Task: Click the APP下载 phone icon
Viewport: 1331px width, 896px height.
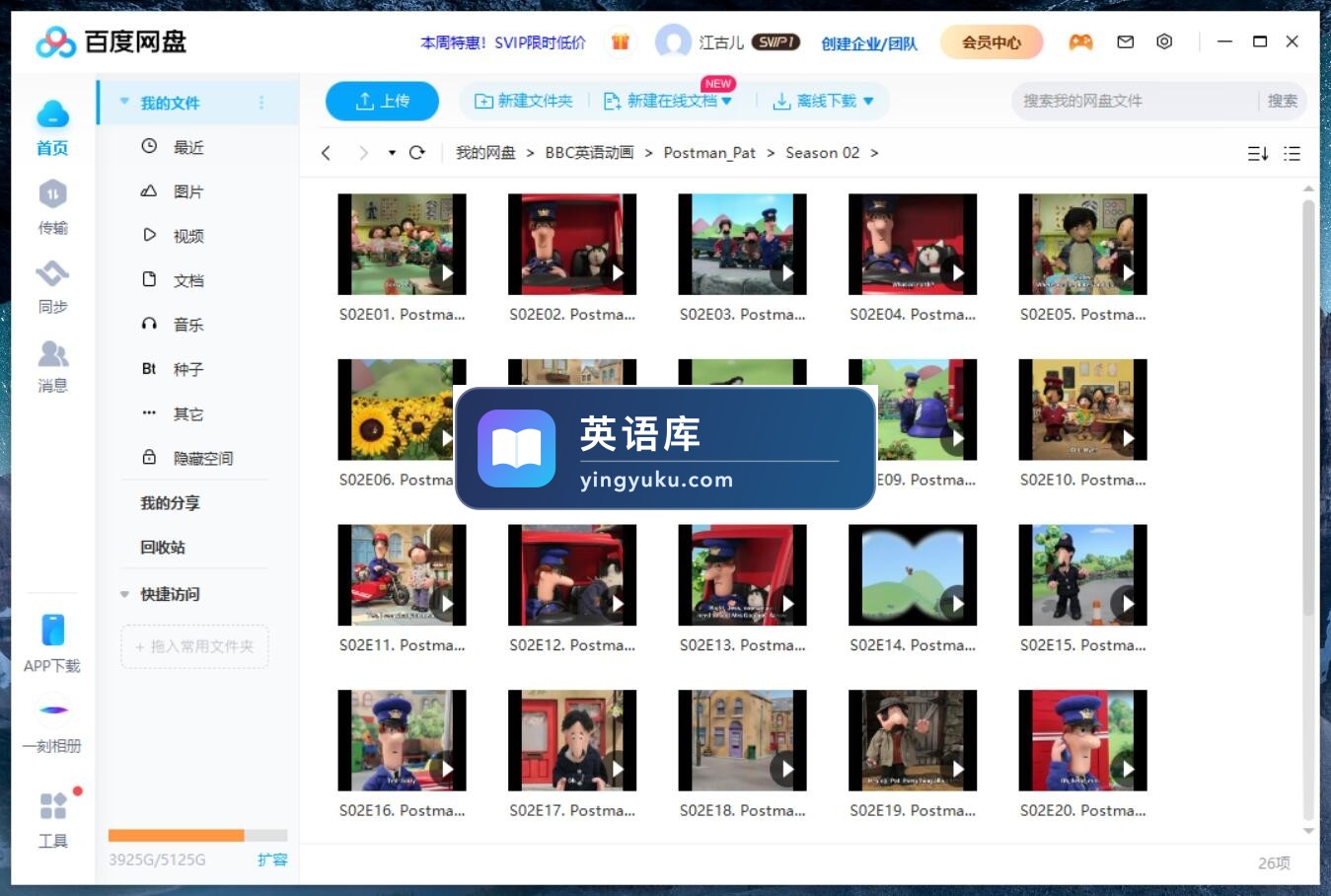Action: tap(52, 630)
